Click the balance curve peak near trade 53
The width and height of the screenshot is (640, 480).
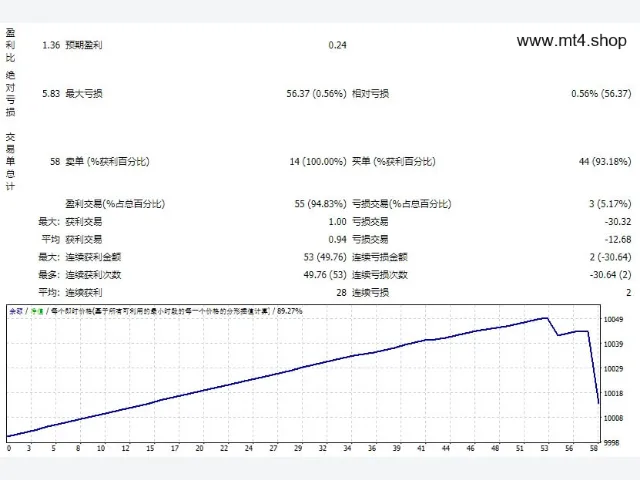click(546, 318)
